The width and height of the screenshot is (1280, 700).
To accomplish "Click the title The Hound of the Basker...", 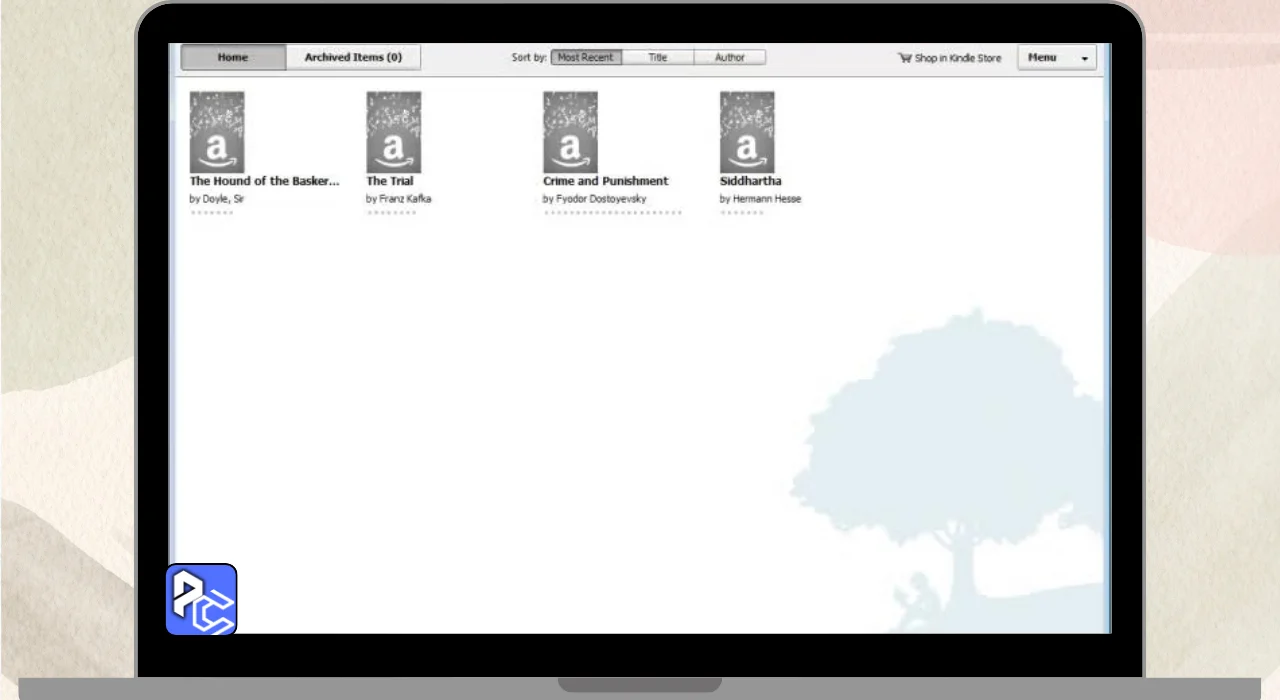I will (x=265, y=181).
